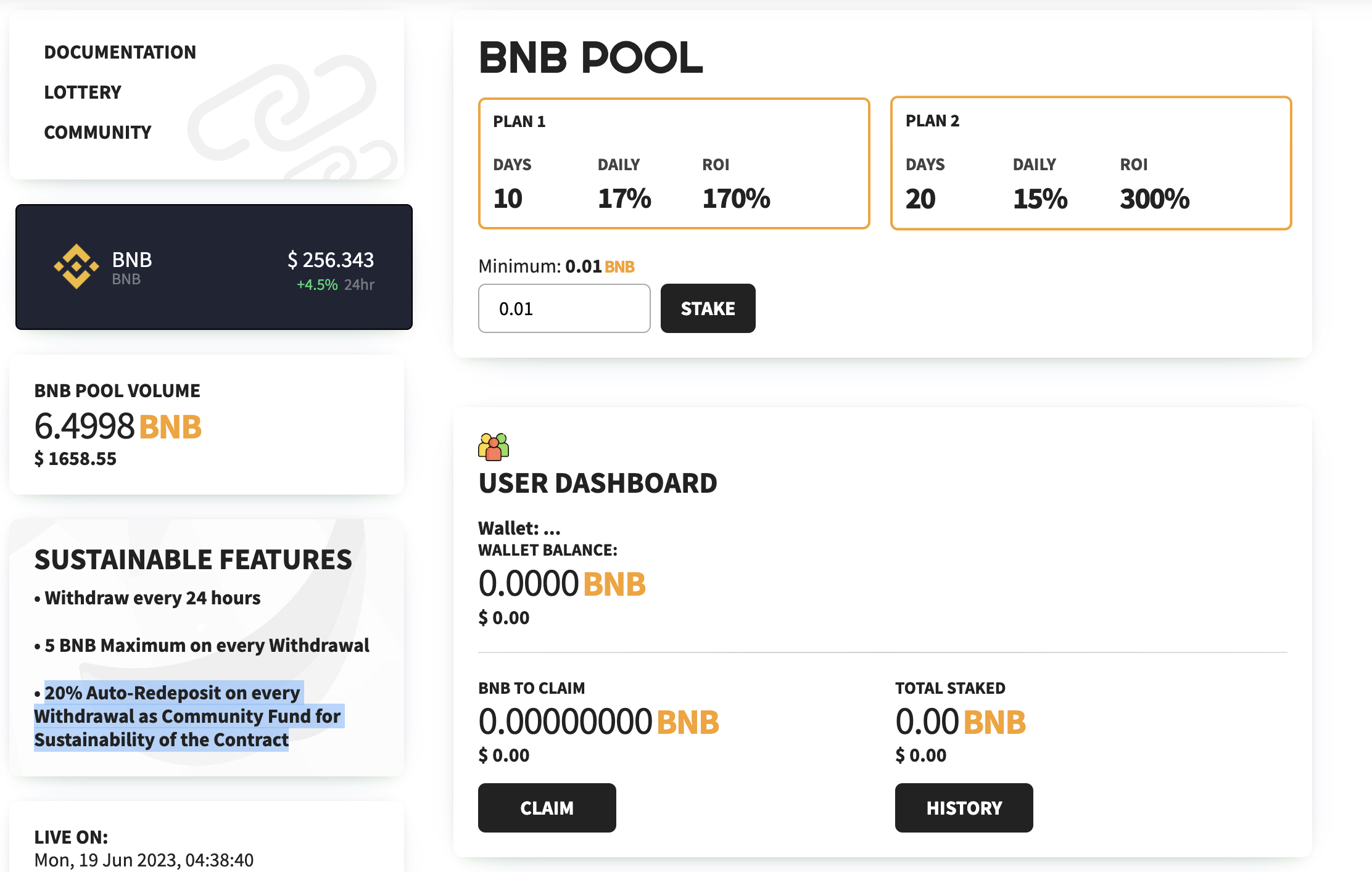Open the staking HISTORY button
Viewport: 1372px width, 872px height.
[964, 808]
